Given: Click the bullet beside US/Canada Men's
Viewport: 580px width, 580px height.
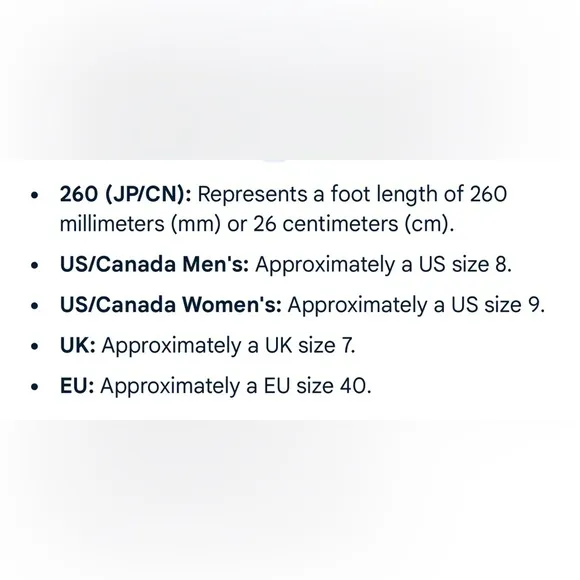Looking at the screenshot, I should pos(35,265).
